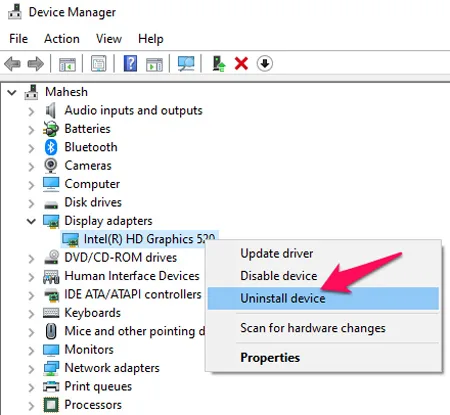Click the Human Interface Devices icon
The image size is (450, 415).
tap(51, 276)
